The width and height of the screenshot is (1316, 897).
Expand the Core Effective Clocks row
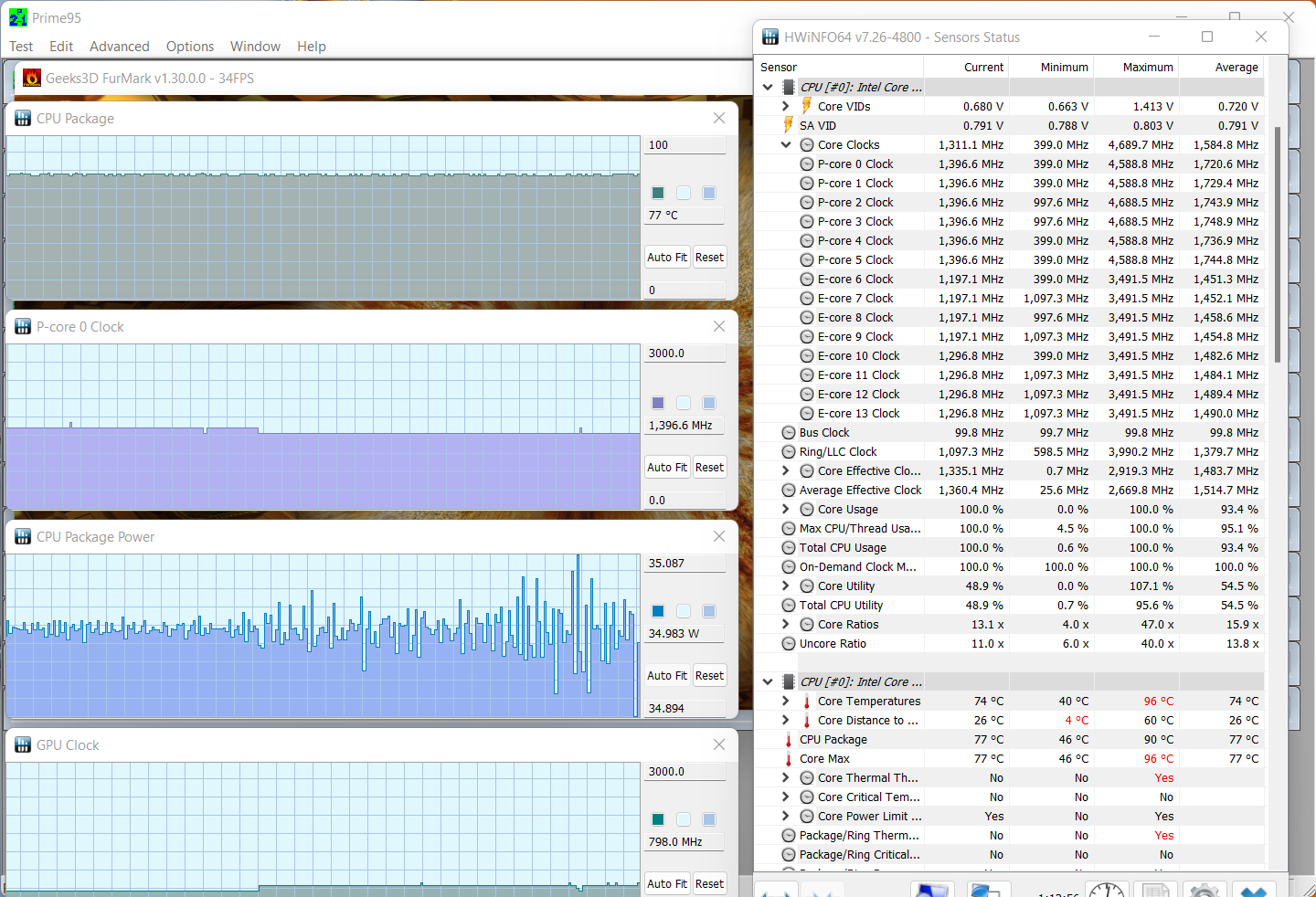click(x=786, y=471)
